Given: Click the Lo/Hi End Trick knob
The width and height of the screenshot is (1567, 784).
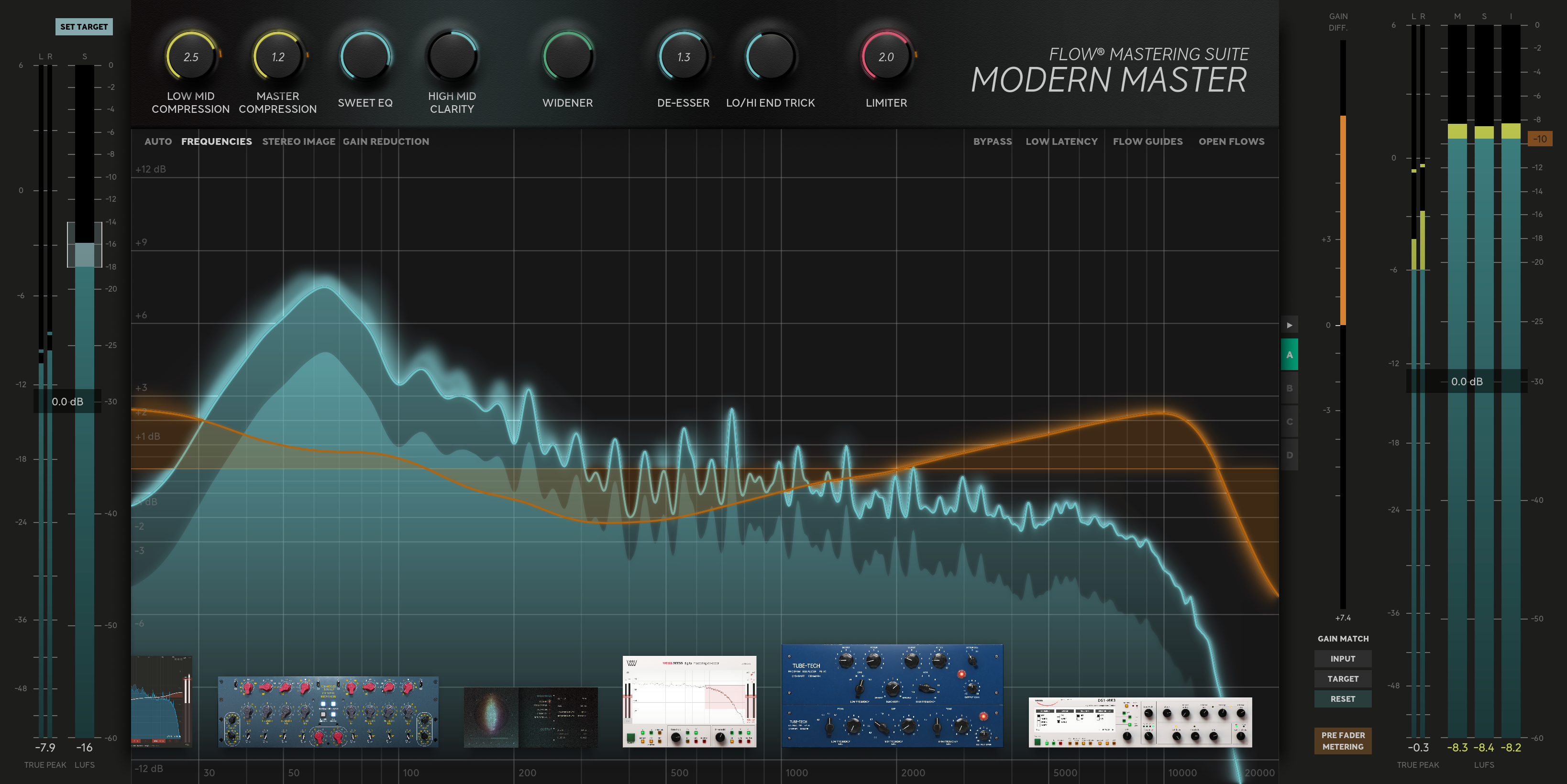Looking at the screenshot, I should pyautogui.click(x=770, y=56).
